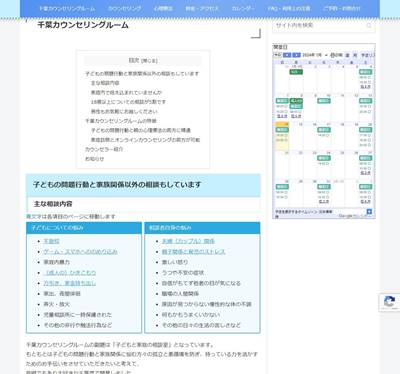Open 料金・アクセス nav menu item
Screen dimensions: 400x374
click(x=202, y=9)
